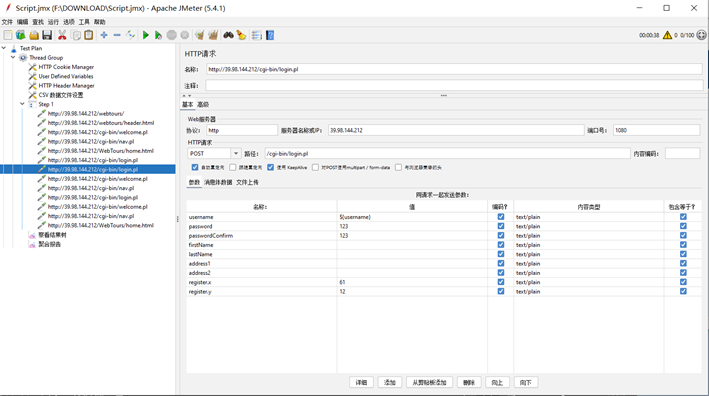Click the New test plan icon

tap(8, 35)
